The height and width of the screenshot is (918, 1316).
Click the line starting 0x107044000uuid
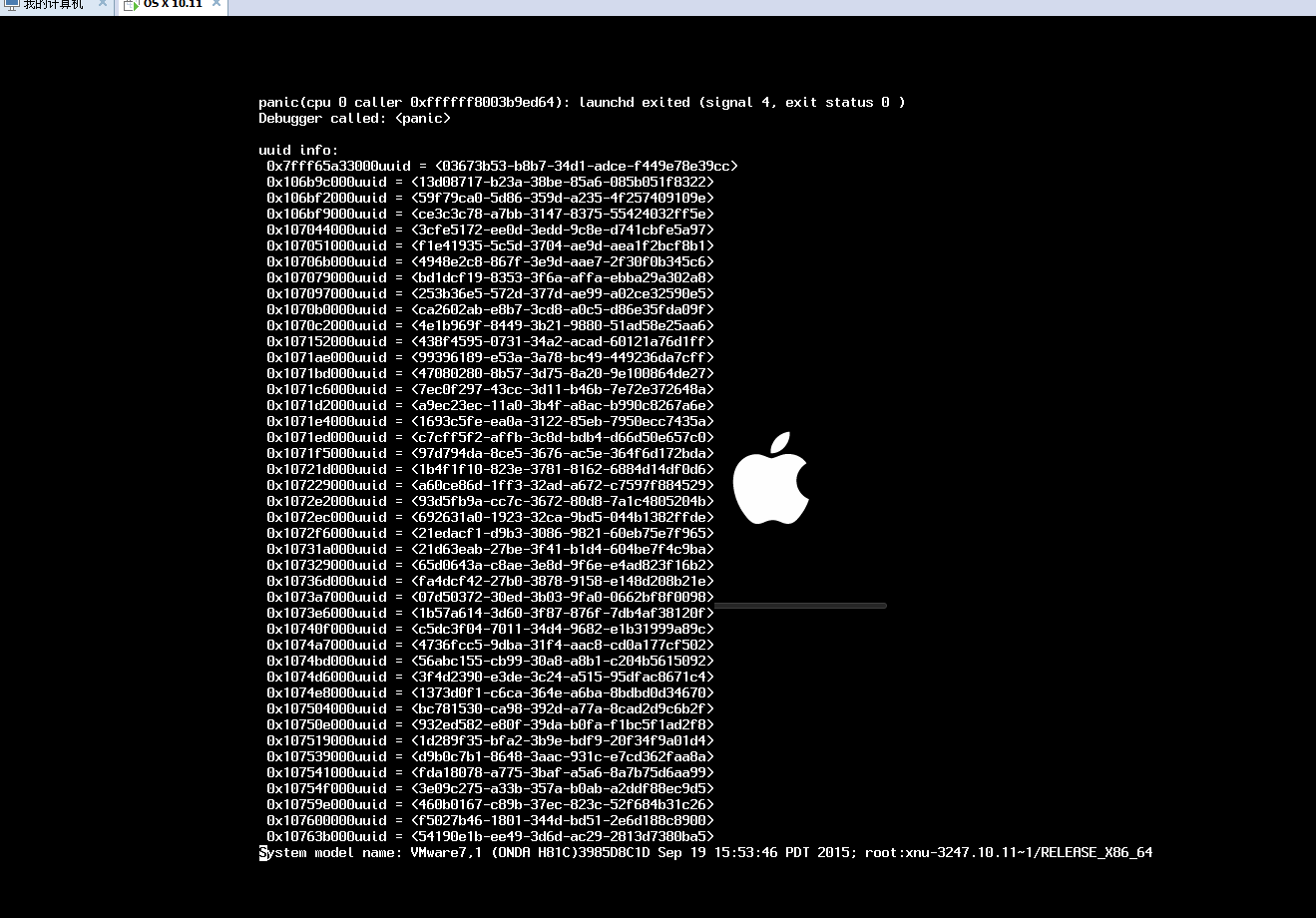(490, 229)
